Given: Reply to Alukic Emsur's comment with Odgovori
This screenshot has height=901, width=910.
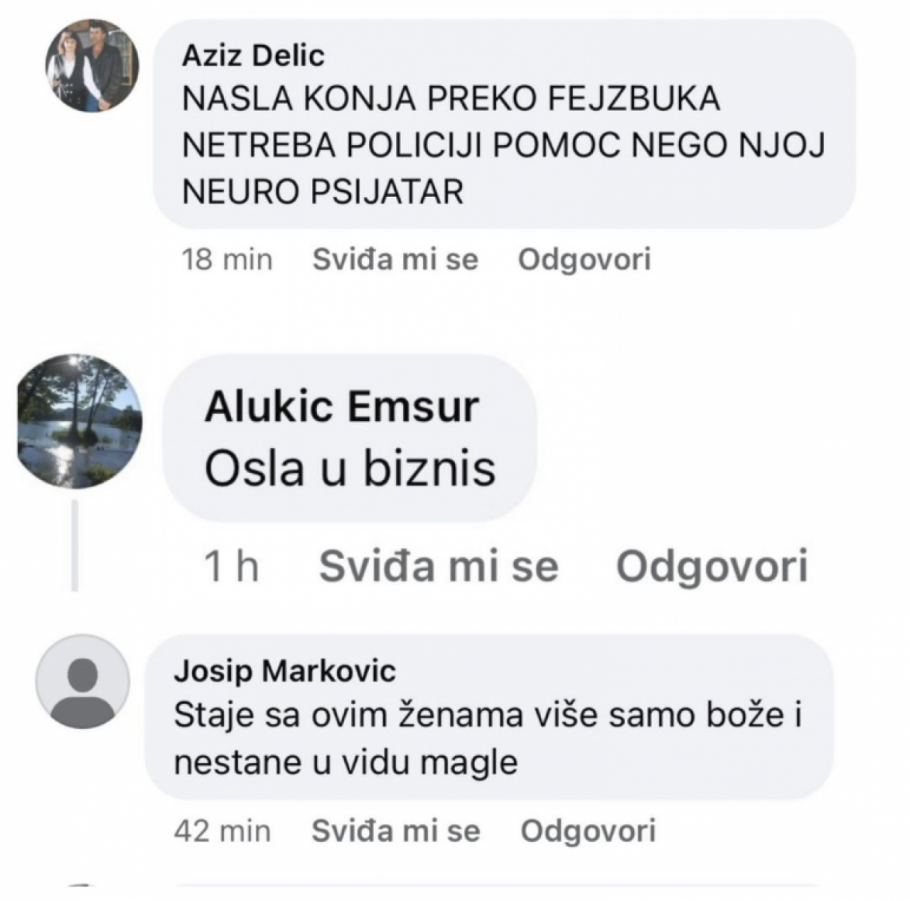Looking at the screenshot, I should click(712, 566).
